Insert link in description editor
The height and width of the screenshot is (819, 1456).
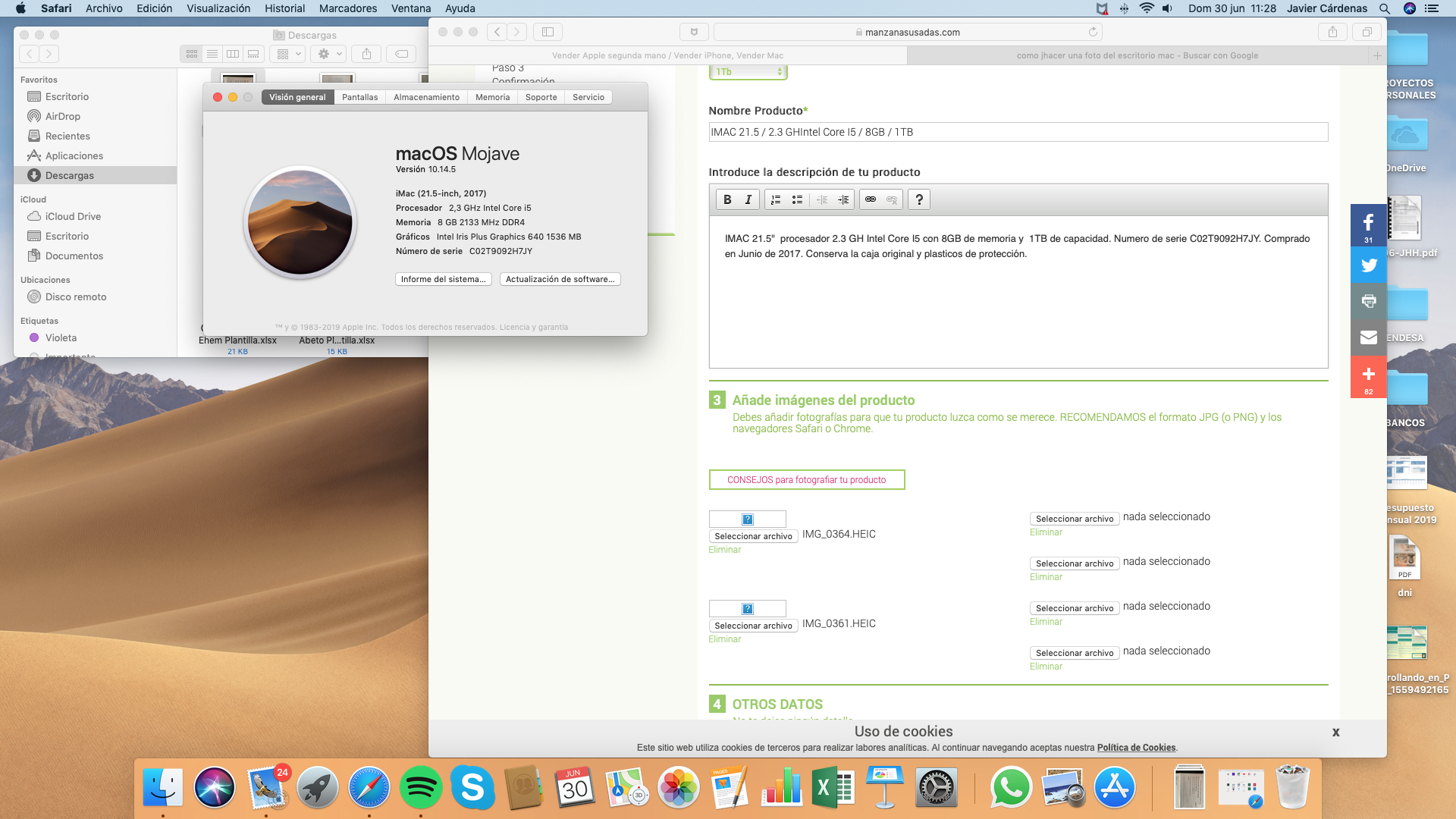pyautogui.click(x=871, y=199)
